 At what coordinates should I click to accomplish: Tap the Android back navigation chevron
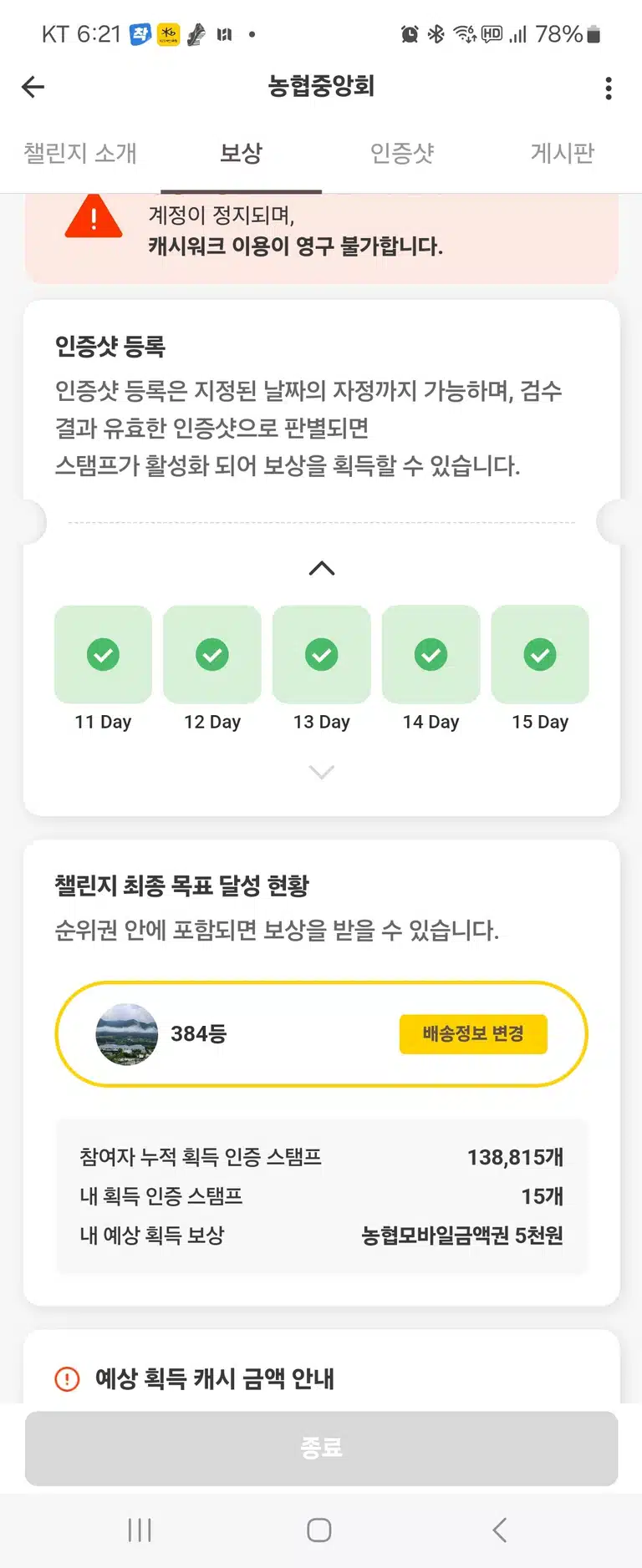499,1530
